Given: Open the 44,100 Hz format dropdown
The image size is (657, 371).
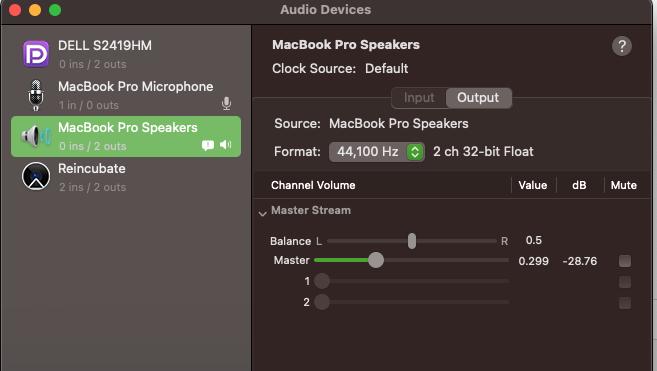Looking at the screenshot, I should click(x=377, y=152).
